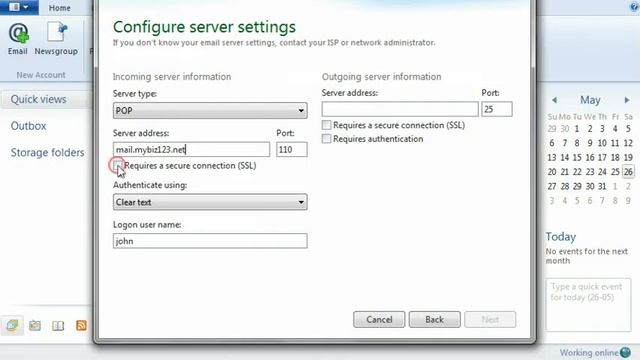Select the Home ribbon tab
Image resolution: width=640 pixels, height=360 pixels.
[60, 8]
